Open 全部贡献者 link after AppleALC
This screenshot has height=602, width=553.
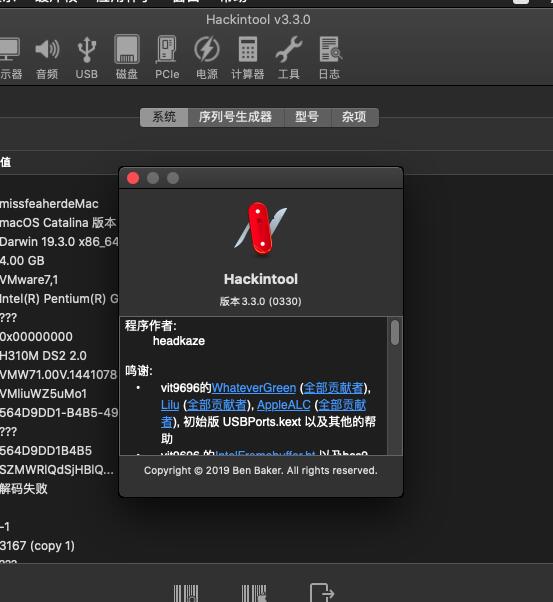tap(342, 405)
